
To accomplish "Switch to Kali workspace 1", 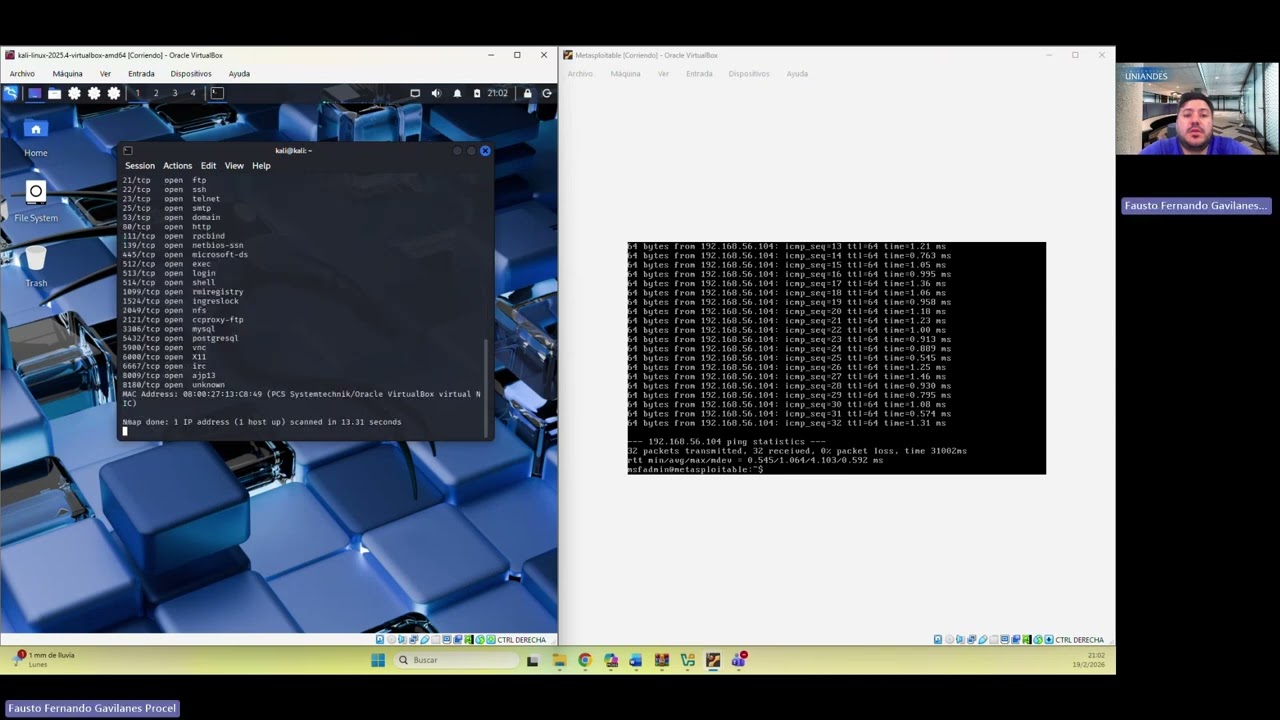I will (x=137, y=93).
